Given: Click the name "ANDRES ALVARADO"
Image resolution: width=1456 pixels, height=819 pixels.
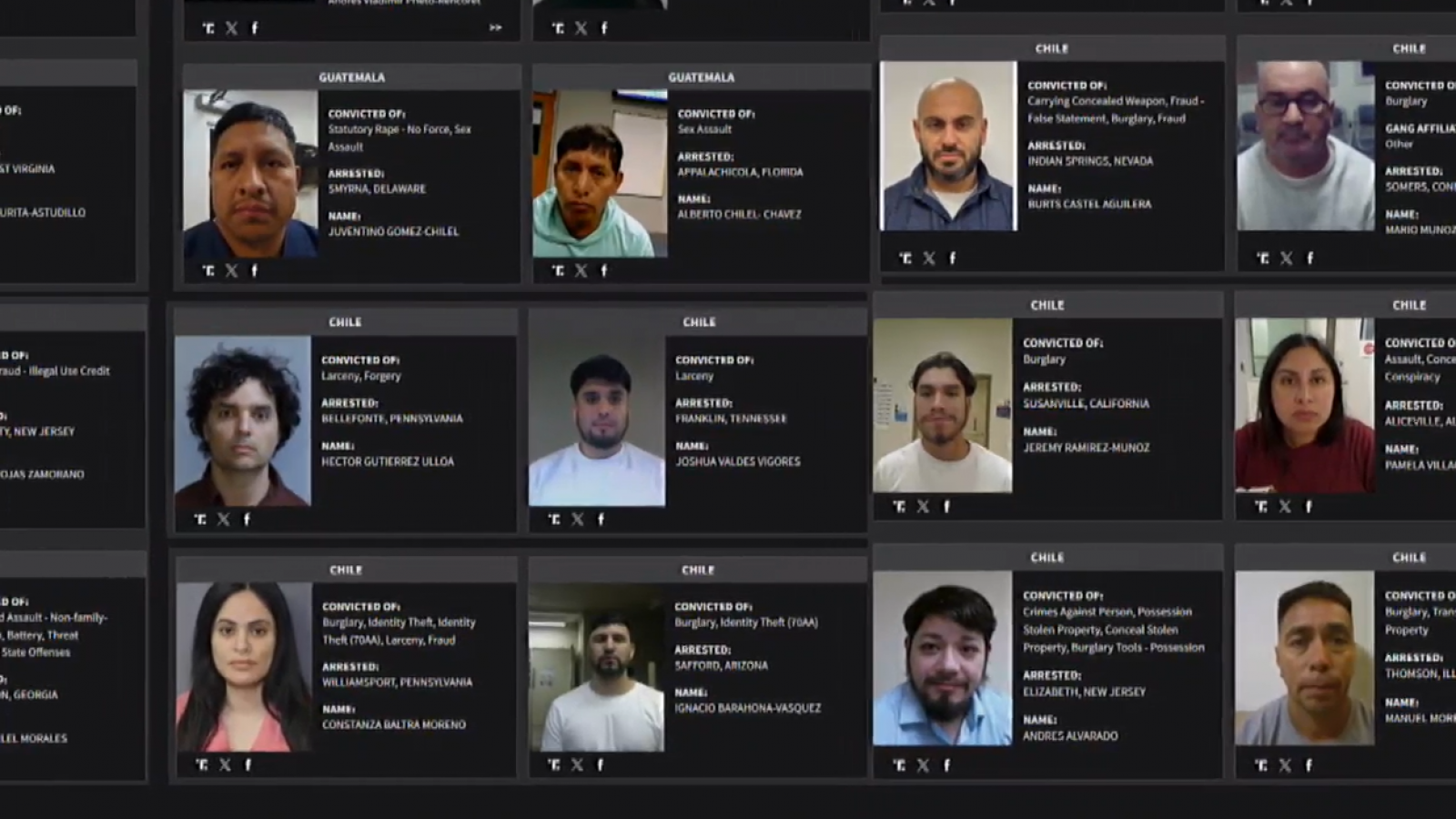Looking at the screenshot, I should coord(1070,736).
